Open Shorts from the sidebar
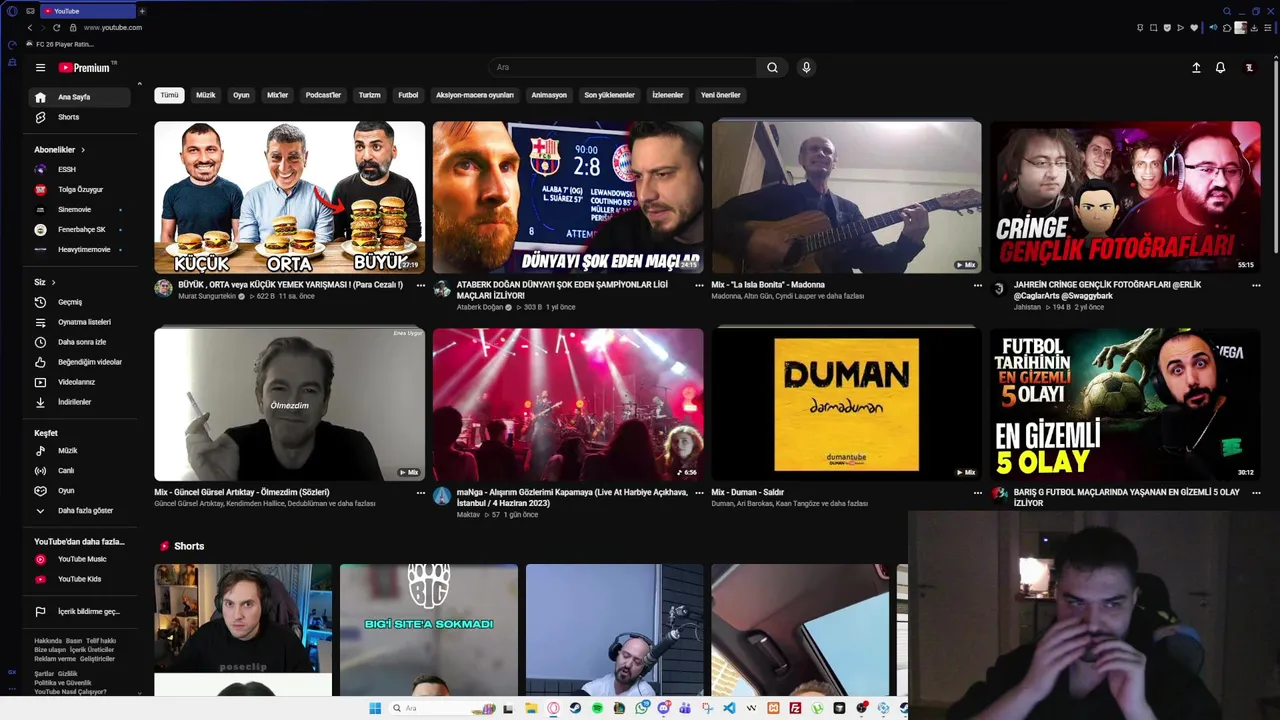This screenshot has height=720, width=1280. (x=79, y=117)
